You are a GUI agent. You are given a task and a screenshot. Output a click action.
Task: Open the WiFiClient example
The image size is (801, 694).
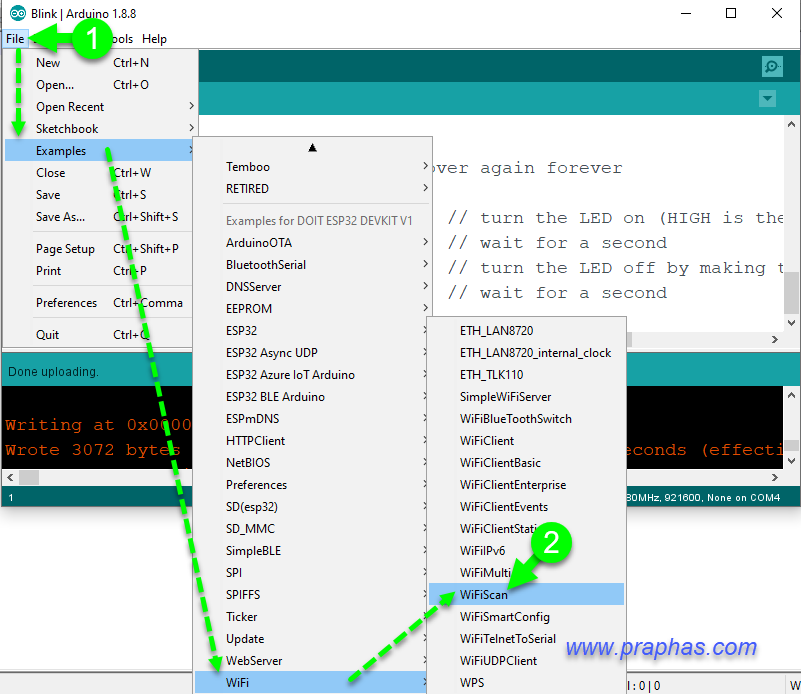pos(526,440)
